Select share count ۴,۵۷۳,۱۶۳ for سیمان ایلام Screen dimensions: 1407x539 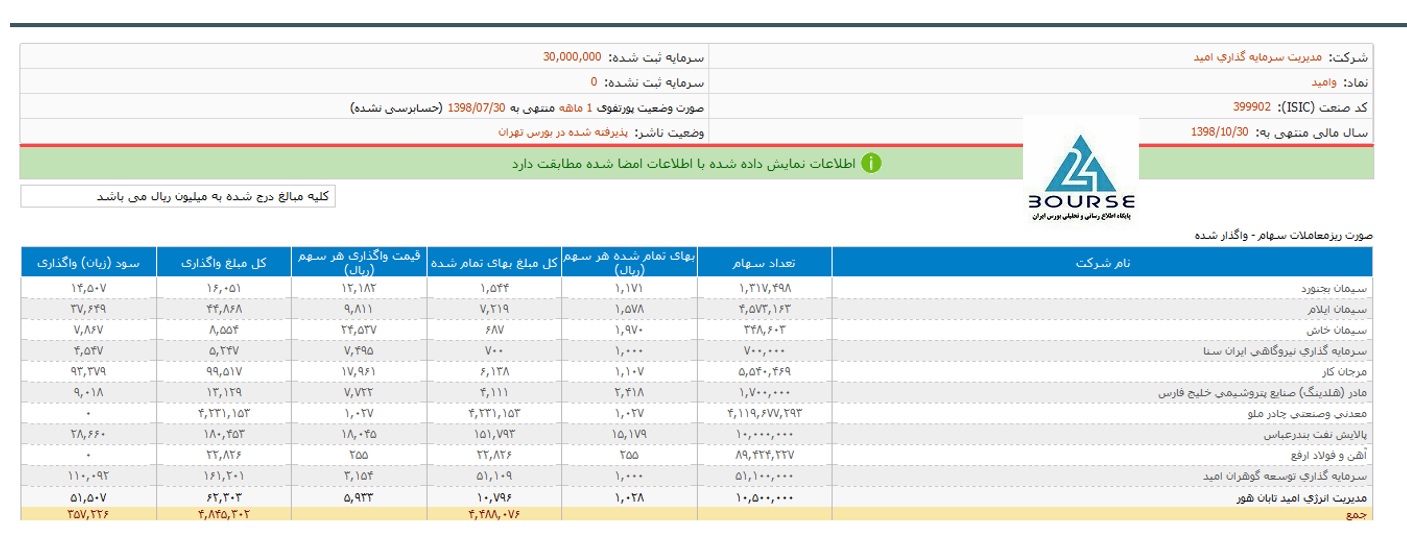click(764, 309)
